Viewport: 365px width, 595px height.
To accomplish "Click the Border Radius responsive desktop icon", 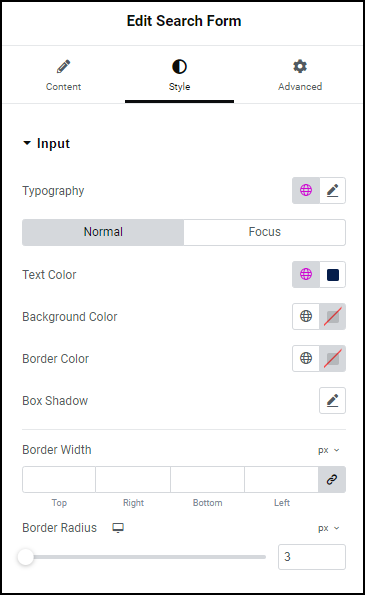I will pos(118,528).
